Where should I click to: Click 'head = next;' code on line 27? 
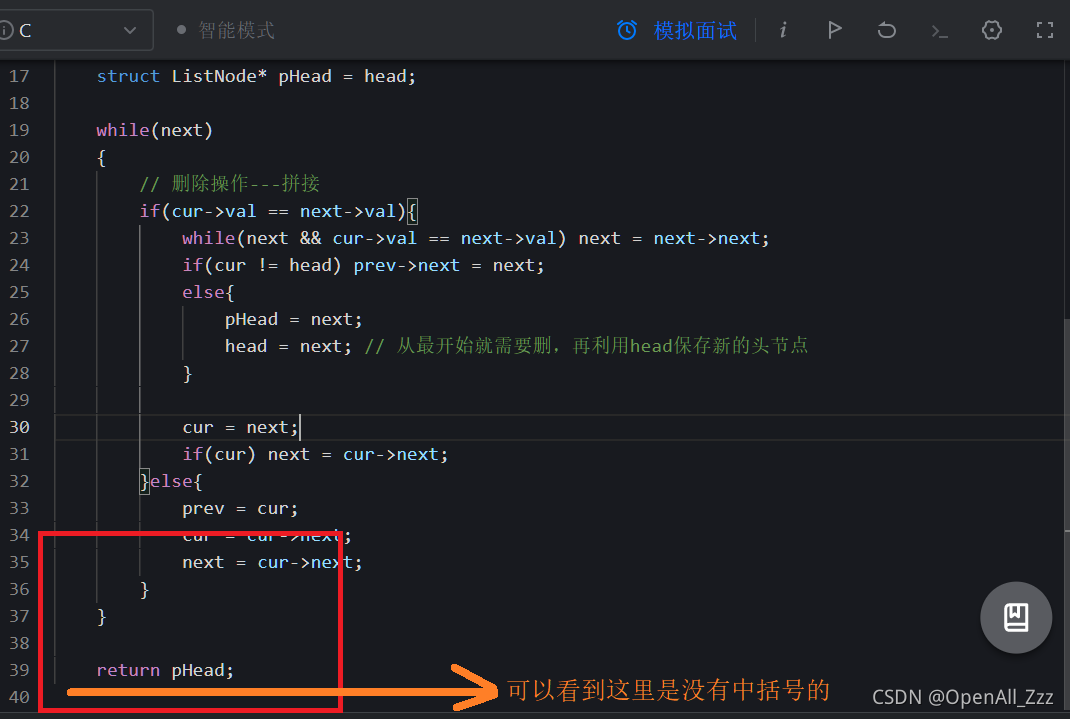click(x=289, y=347)
